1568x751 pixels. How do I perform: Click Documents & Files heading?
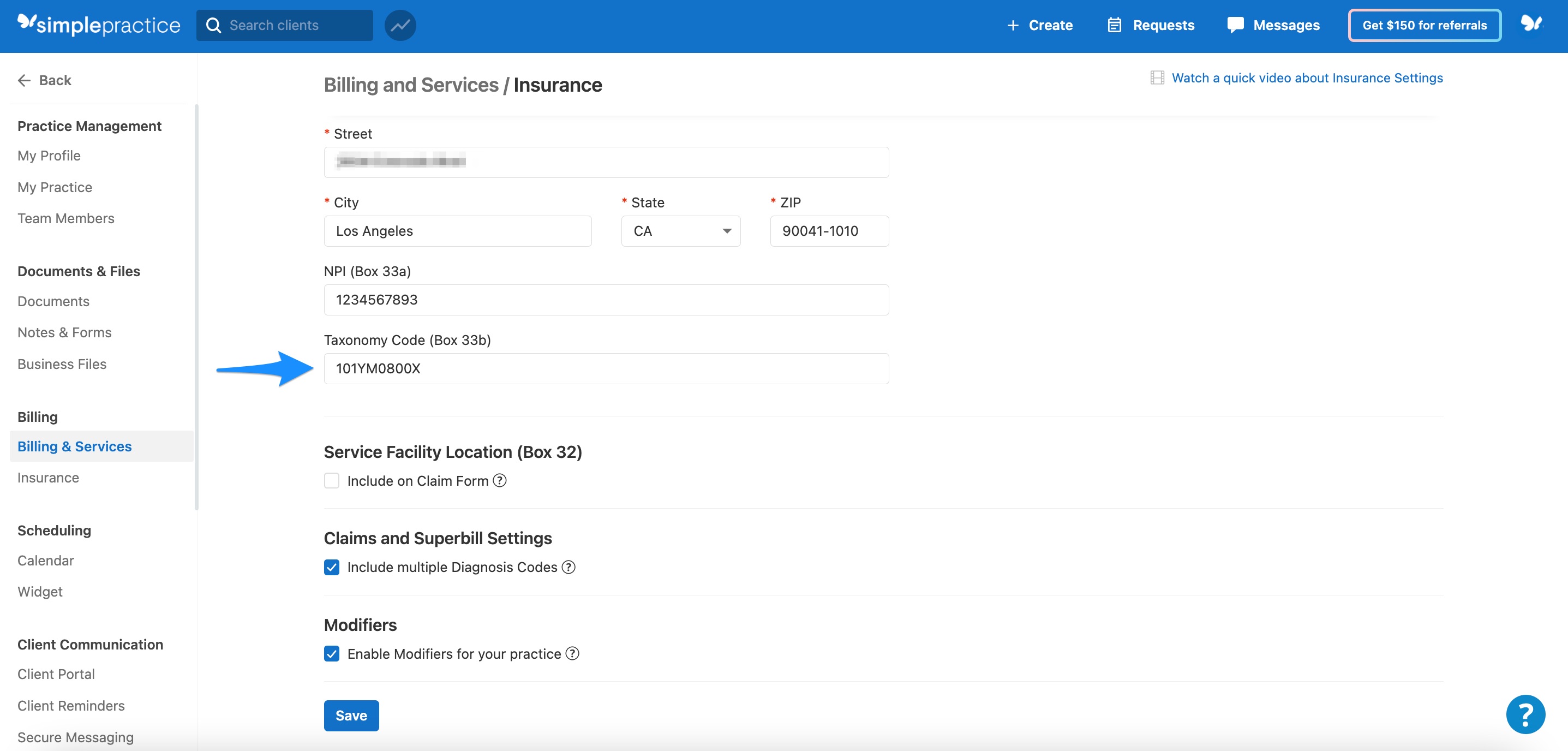click(x=79, y=271)
